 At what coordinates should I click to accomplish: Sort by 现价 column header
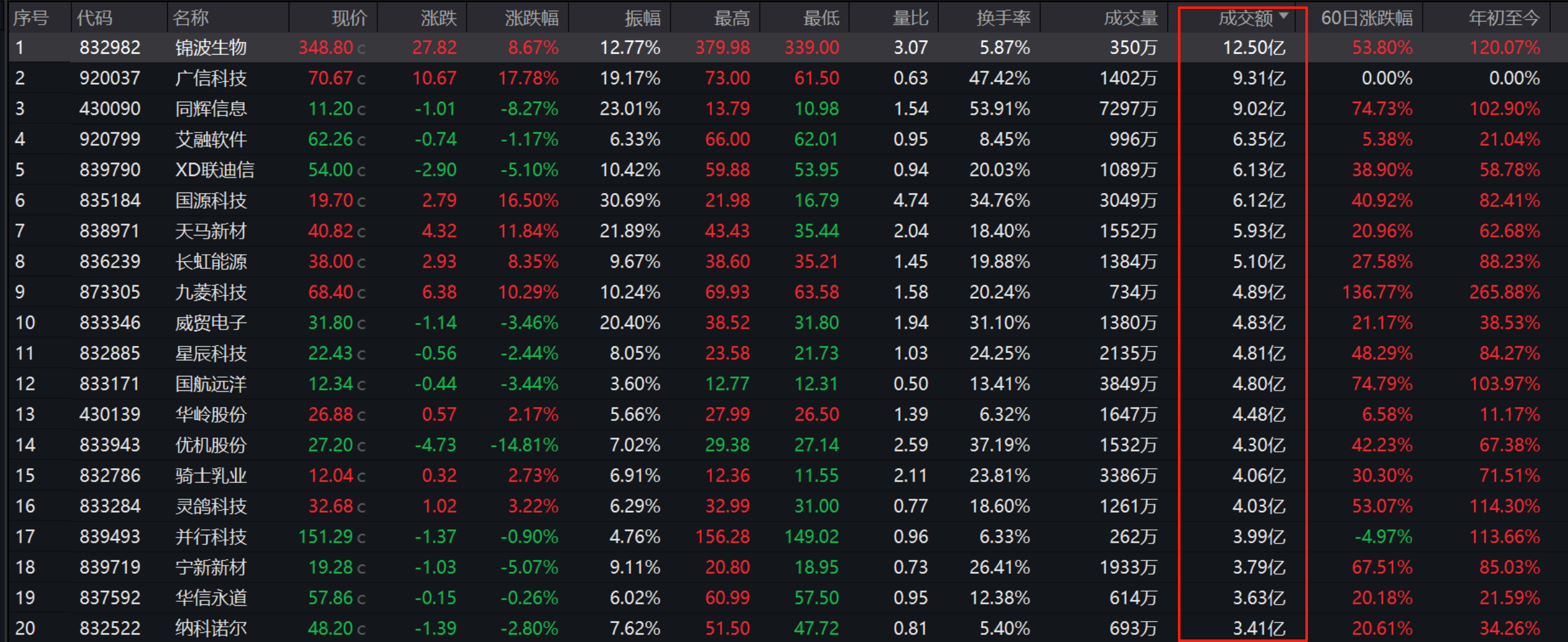point(349,18)
